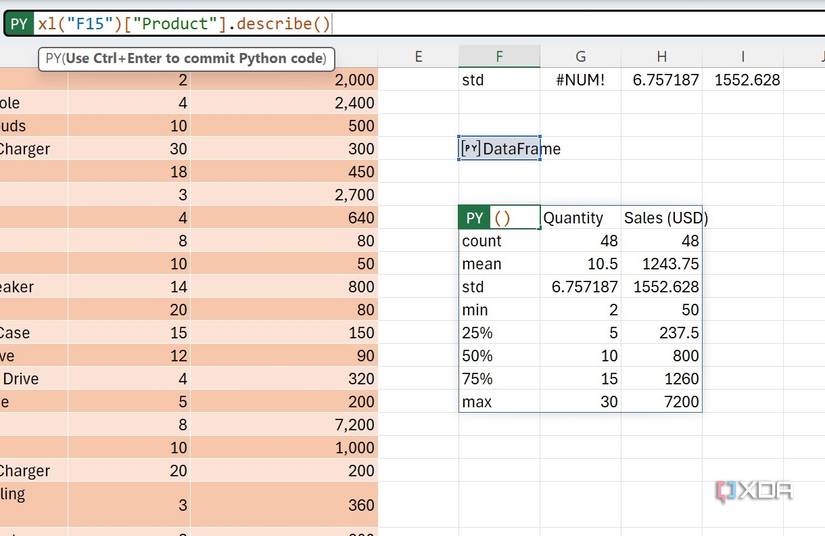Click the #NUM! error cell
The width and height of the screenshot is (825, 536).
click(580, 80)
